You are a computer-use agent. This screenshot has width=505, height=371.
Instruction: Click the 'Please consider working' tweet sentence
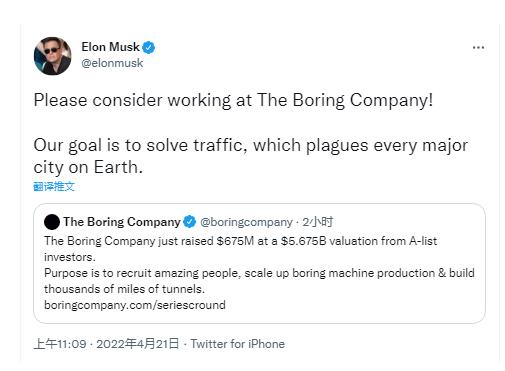pyautogui.click(x=233, y=100)
